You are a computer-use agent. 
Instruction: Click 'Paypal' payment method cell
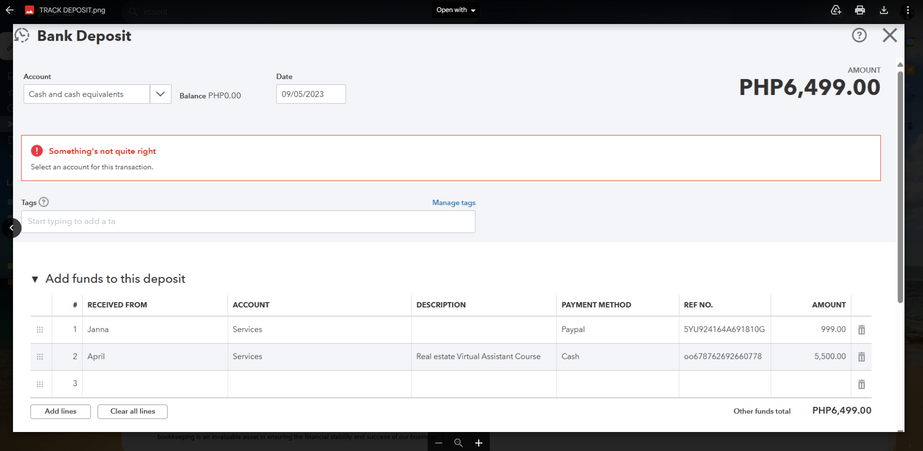(x=617, y=330)
